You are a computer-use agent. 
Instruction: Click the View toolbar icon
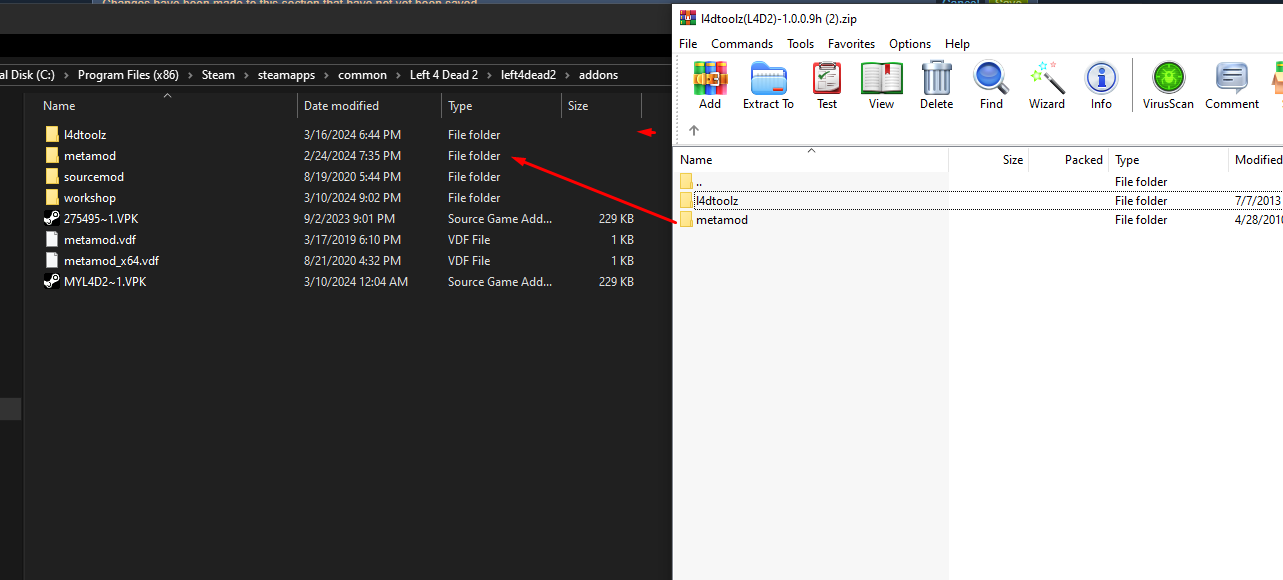point(882,79)
